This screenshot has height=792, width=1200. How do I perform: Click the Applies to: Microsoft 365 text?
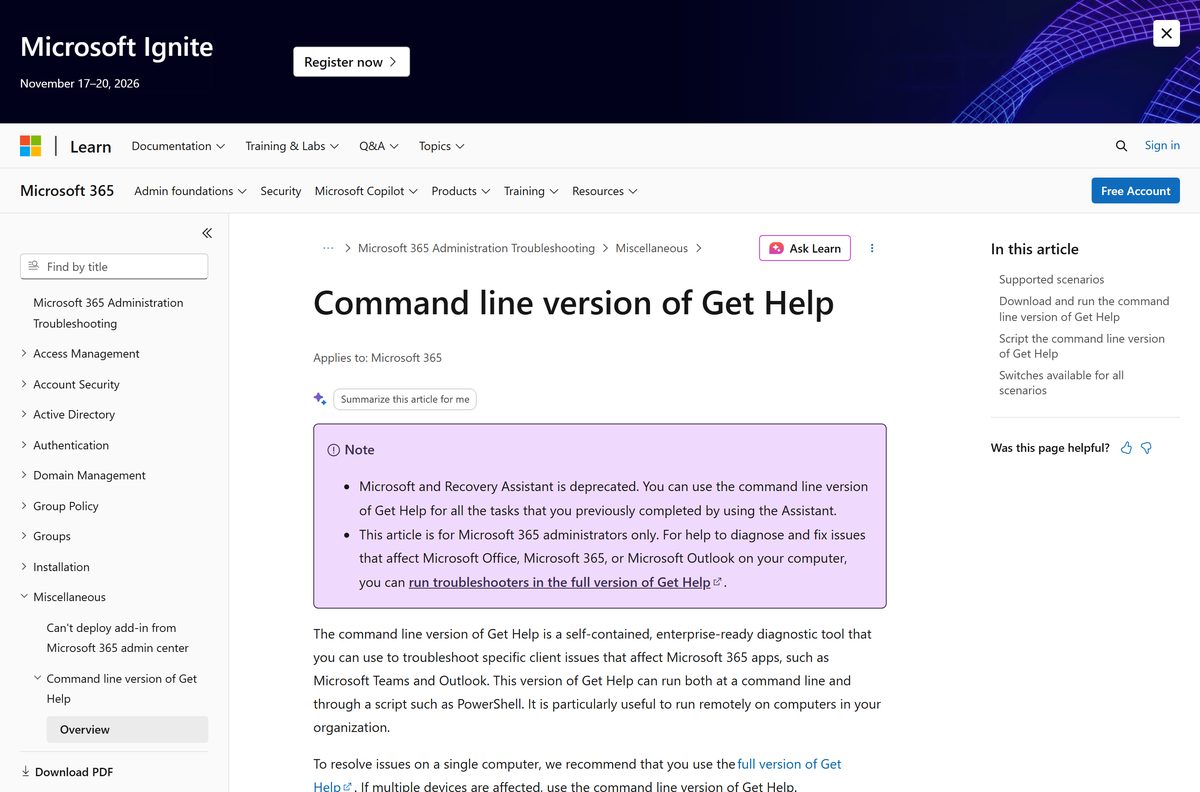[377, 357]
